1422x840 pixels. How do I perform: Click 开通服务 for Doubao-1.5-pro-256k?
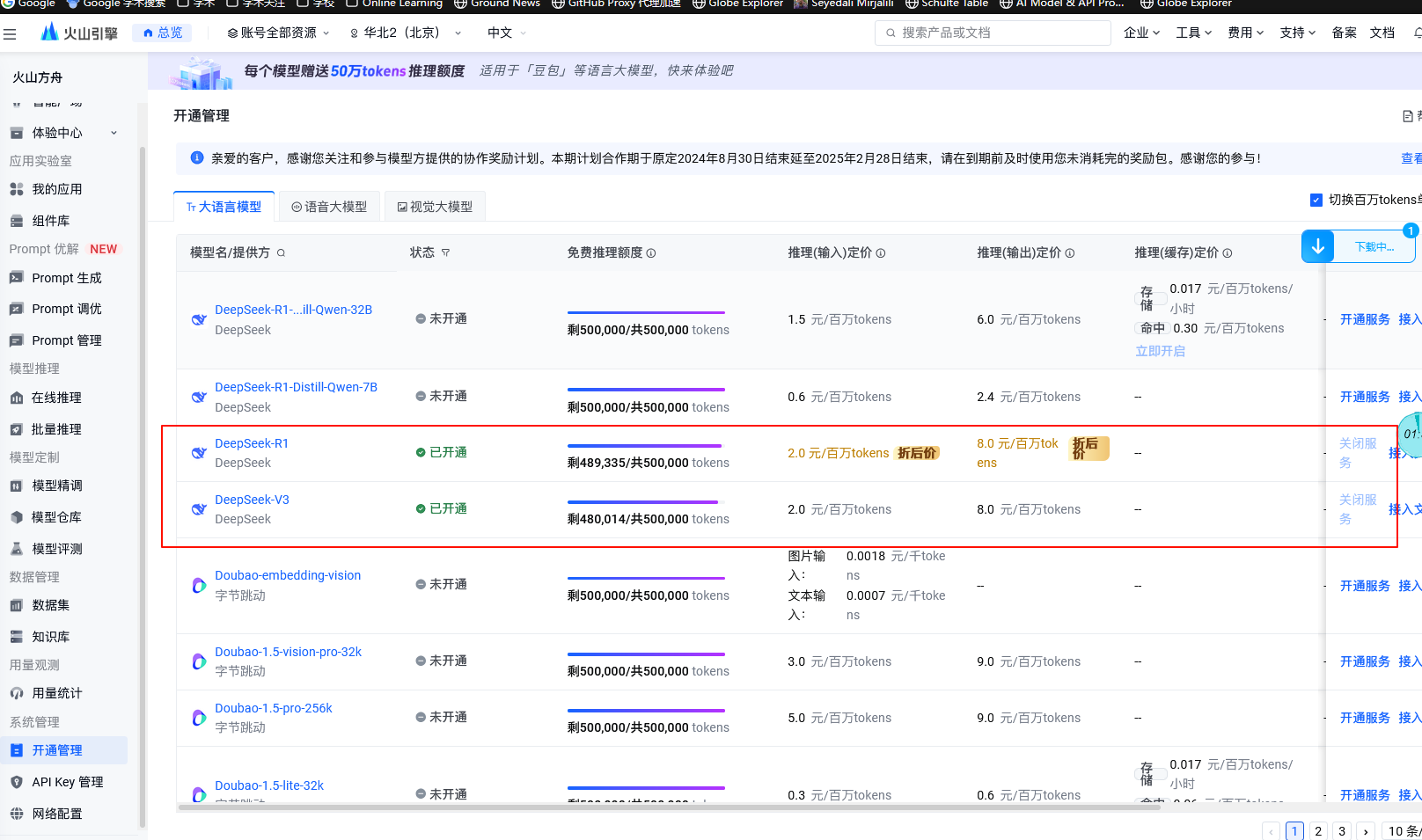click(x=1365, y=718)
